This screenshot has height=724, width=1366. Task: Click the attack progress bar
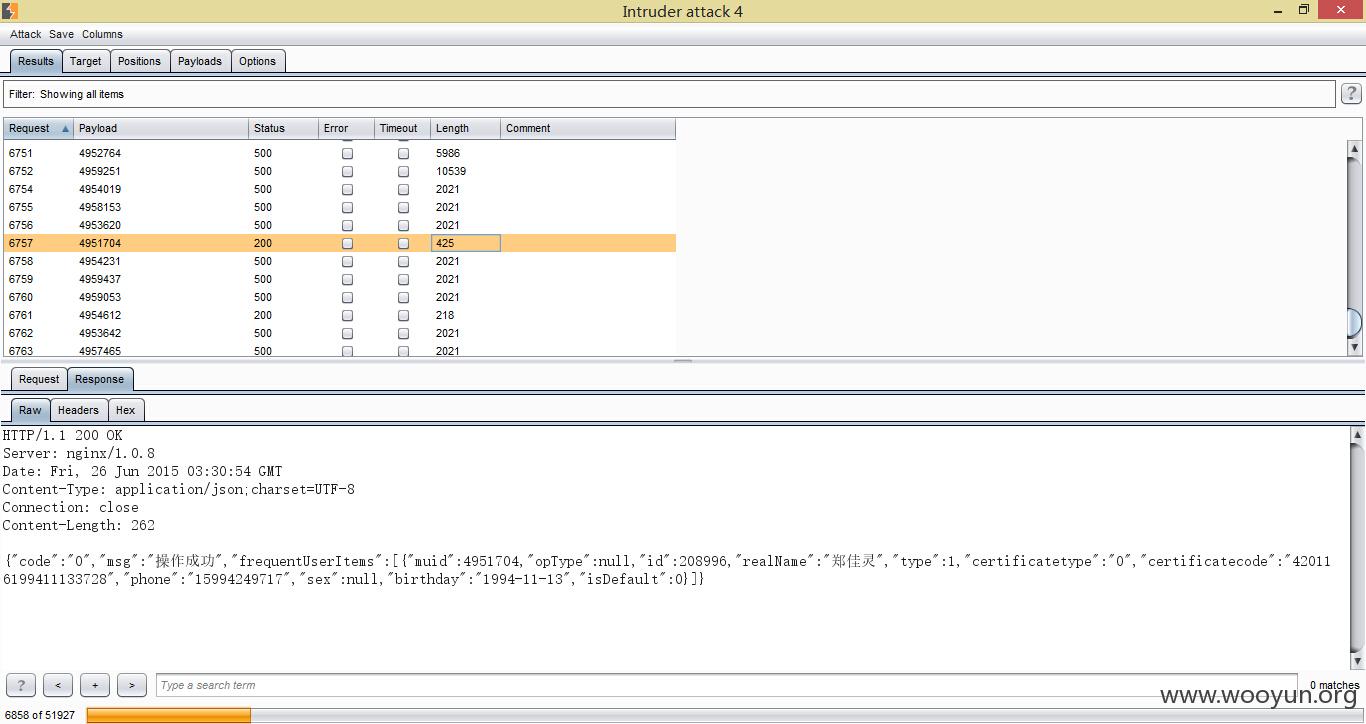tap(724, 715)
